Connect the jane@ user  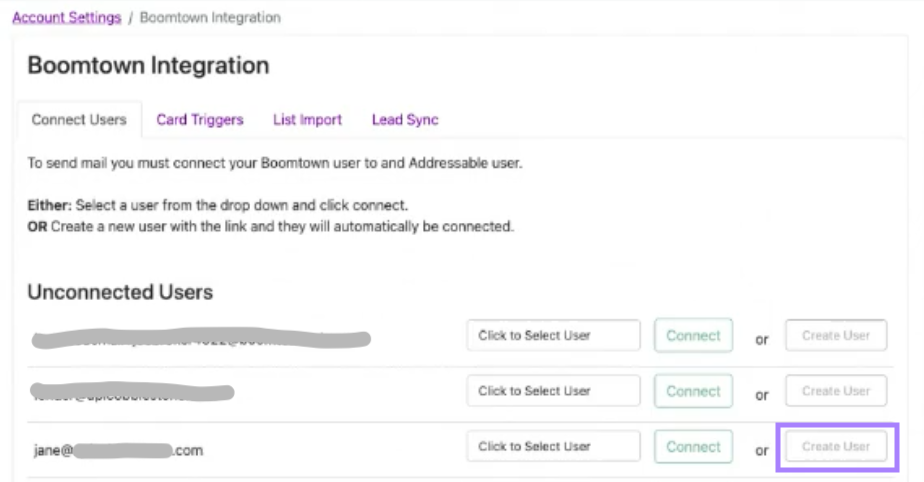pyautogui.click(x=693, y=447)
